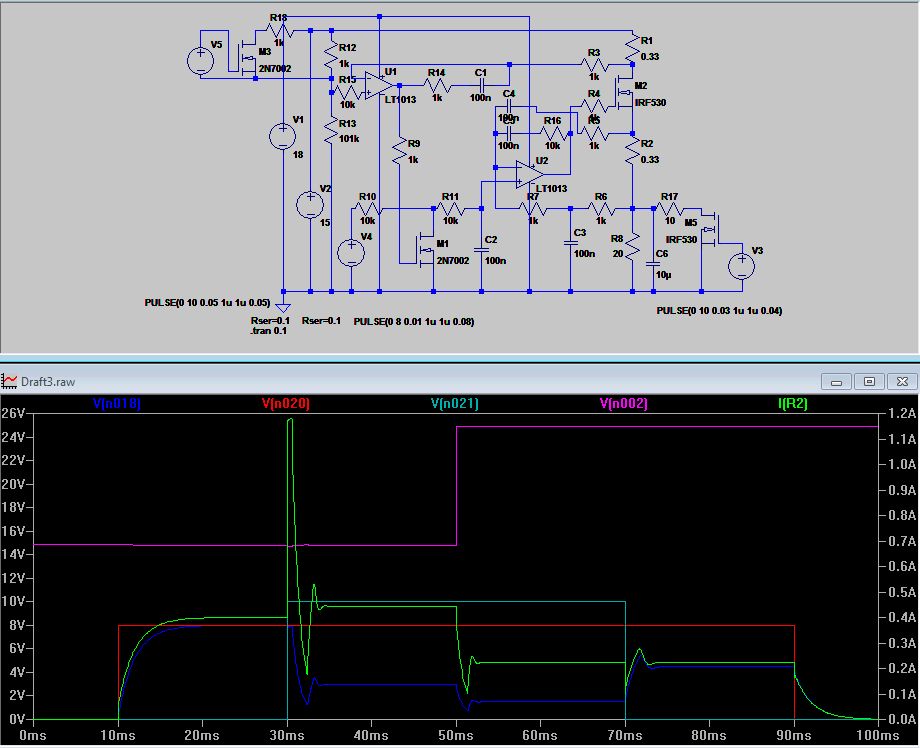Select the M5 IRF530 MOSFET symbol
The image size is (920, 748).
709,229
